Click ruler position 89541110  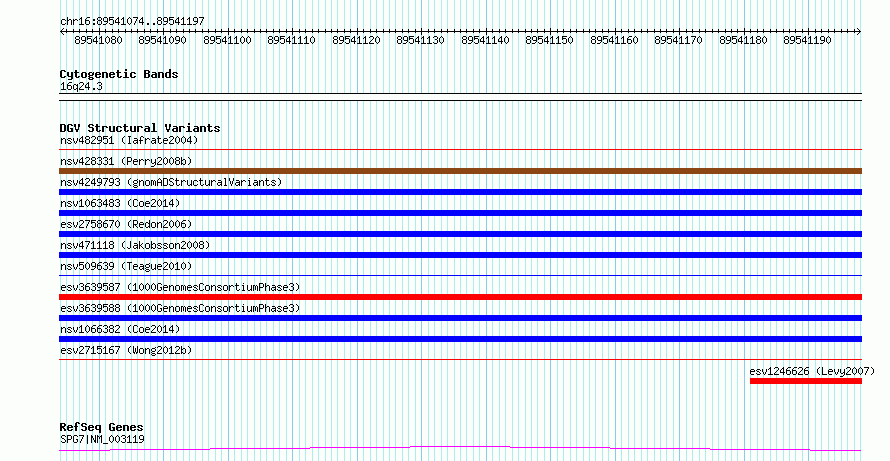pyautogui.click(x=291, y=40)
